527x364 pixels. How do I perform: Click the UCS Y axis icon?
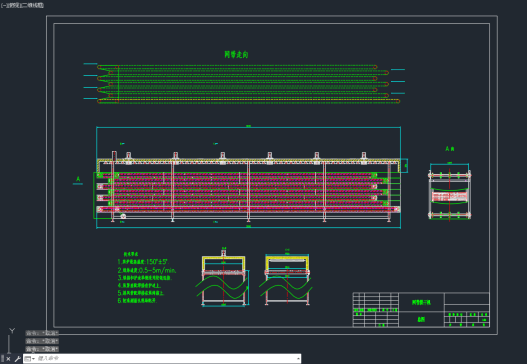tap(12, 331)
